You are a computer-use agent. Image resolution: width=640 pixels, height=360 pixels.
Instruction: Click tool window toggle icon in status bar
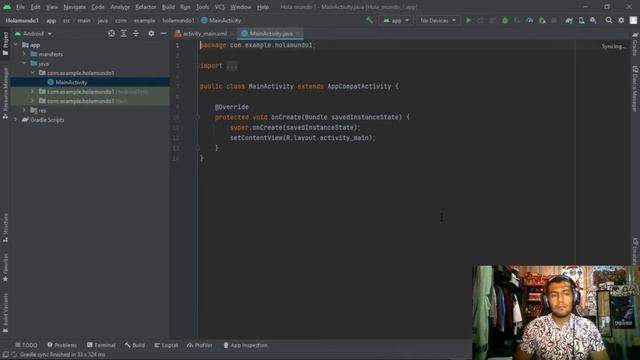point(5,355)
